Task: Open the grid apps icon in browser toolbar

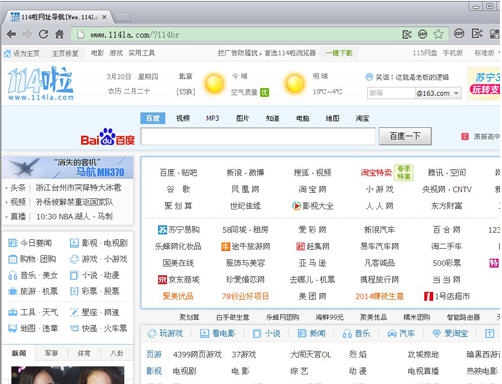Action: click(494, 34)
